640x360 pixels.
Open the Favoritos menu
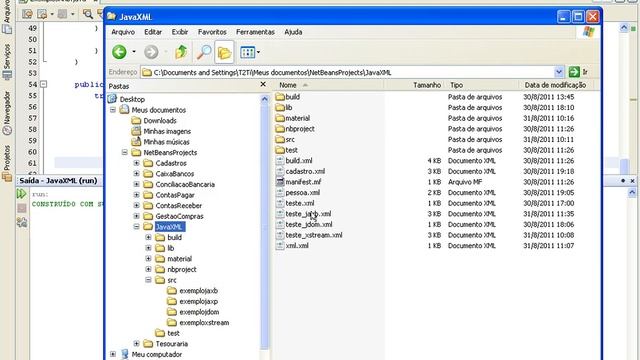pyautogui.click(x=212, y=32)
